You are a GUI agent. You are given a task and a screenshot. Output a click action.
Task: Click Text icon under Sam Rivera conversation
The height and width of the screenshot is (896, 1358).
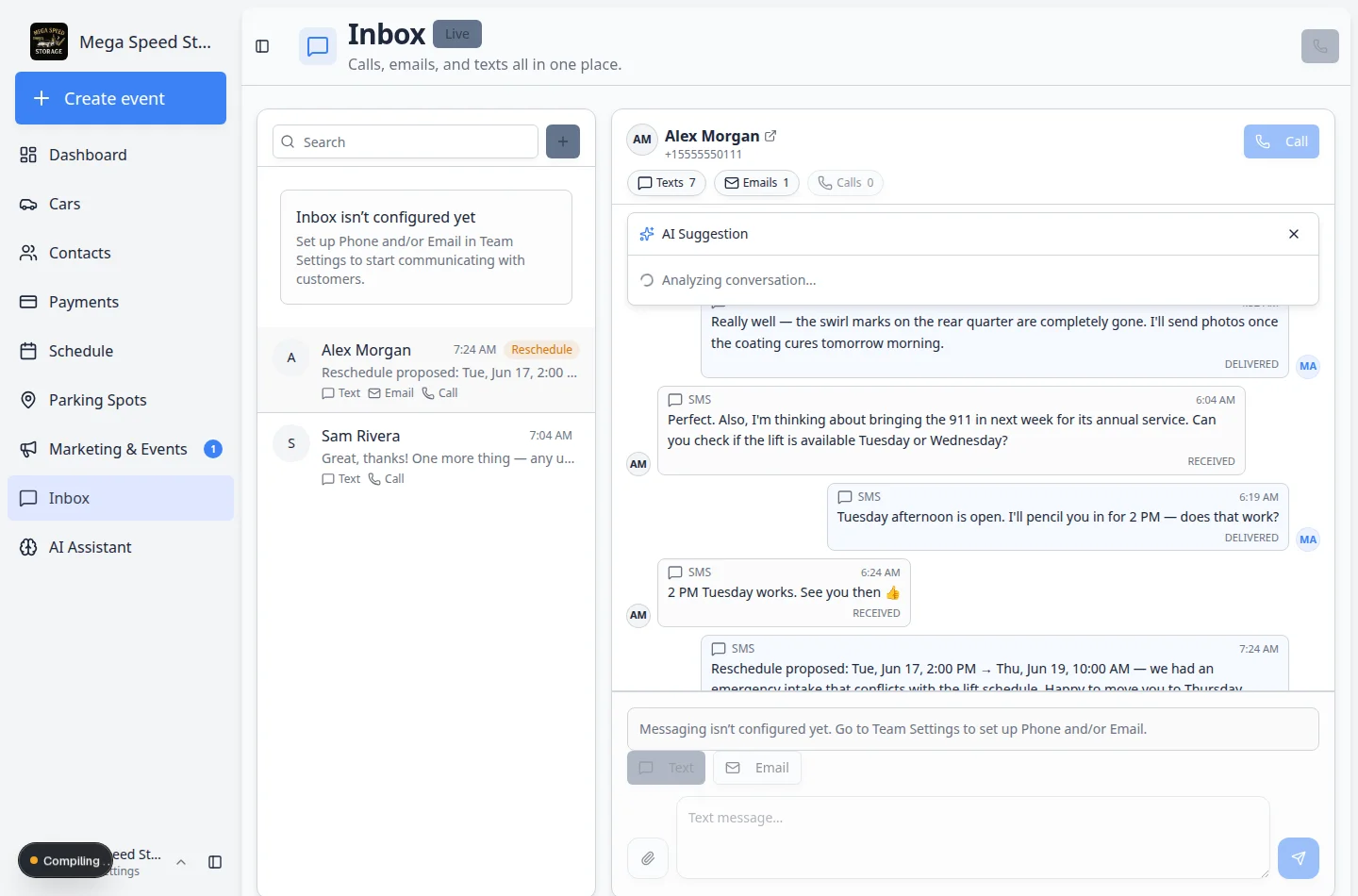(328, 479)
